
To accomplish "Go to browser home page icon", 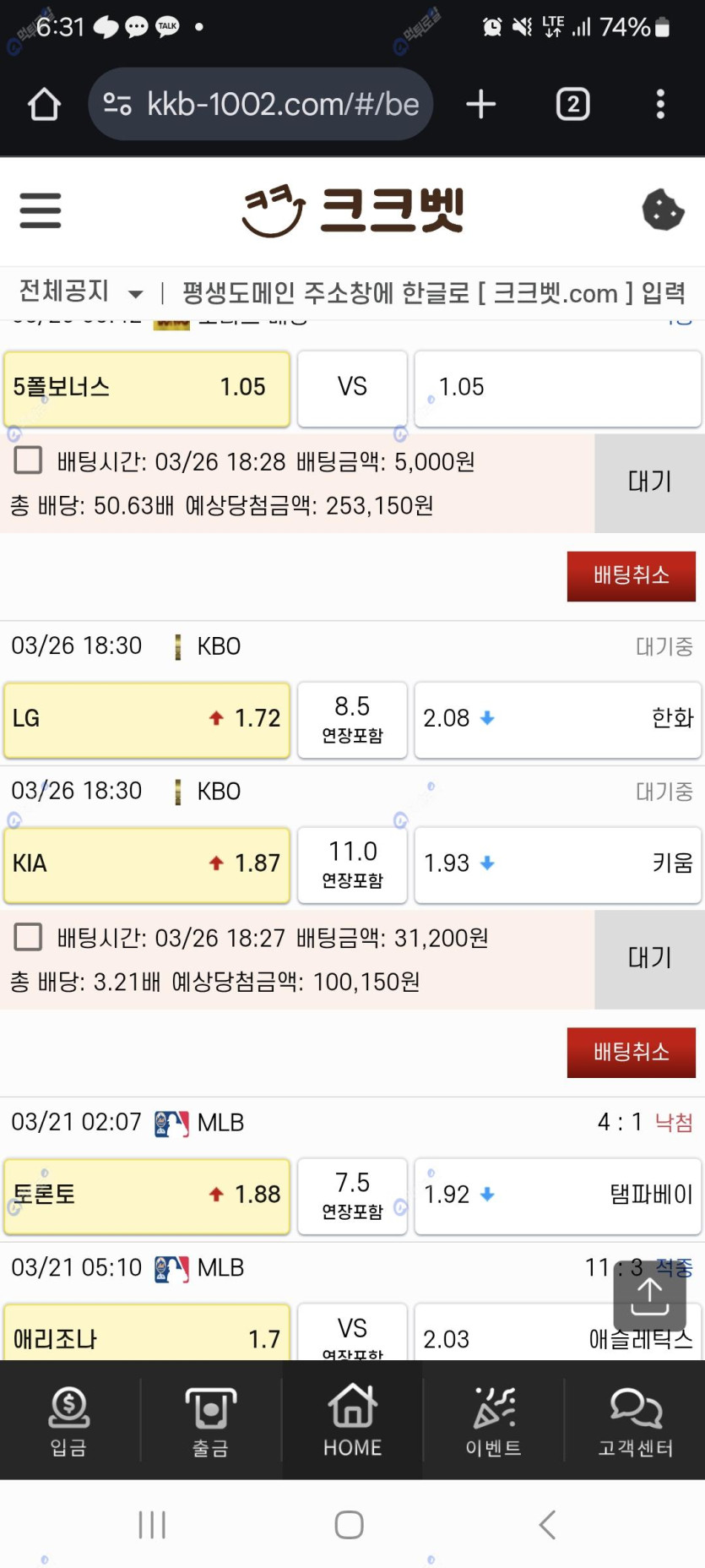I will tap(44, 105).
